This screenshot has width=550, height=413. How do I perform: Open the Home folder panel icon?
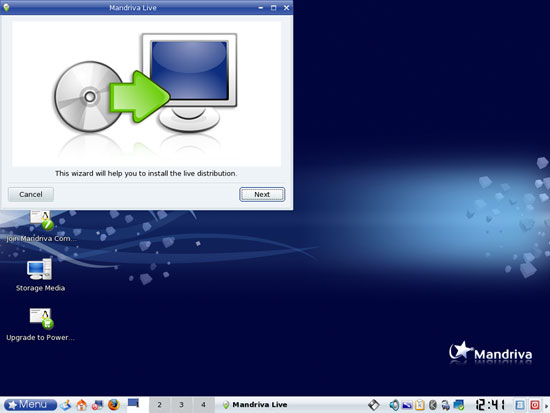click(82, 405)
